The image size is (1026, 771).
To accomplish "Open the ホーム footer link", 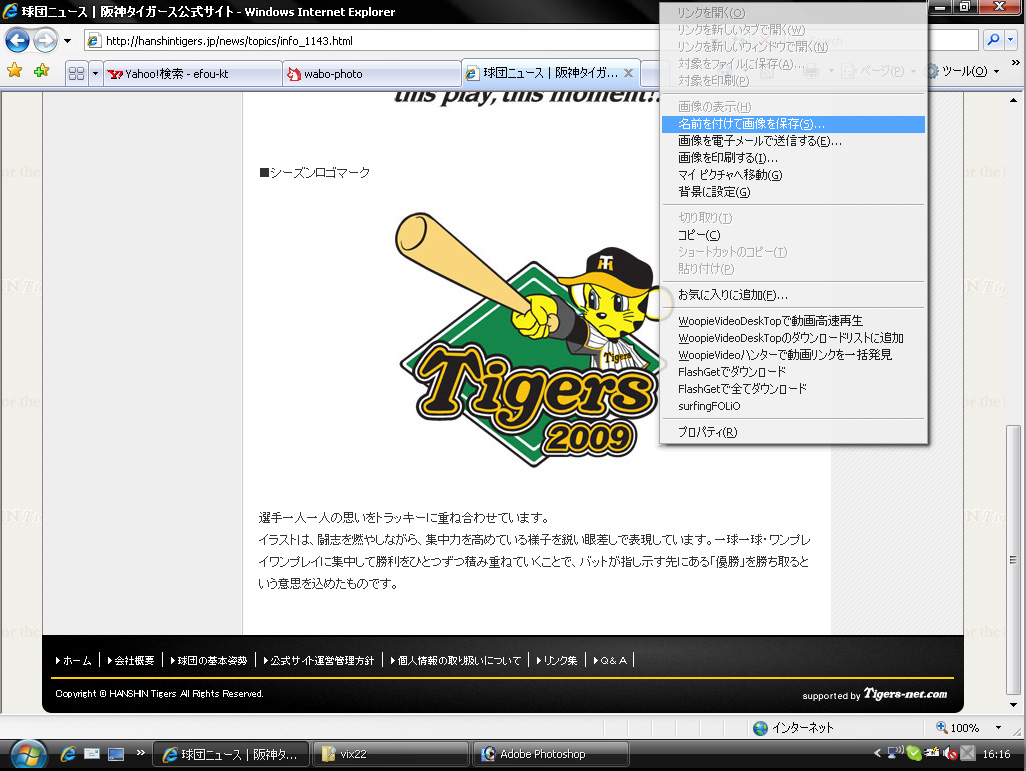I will (x=73, y=660).
